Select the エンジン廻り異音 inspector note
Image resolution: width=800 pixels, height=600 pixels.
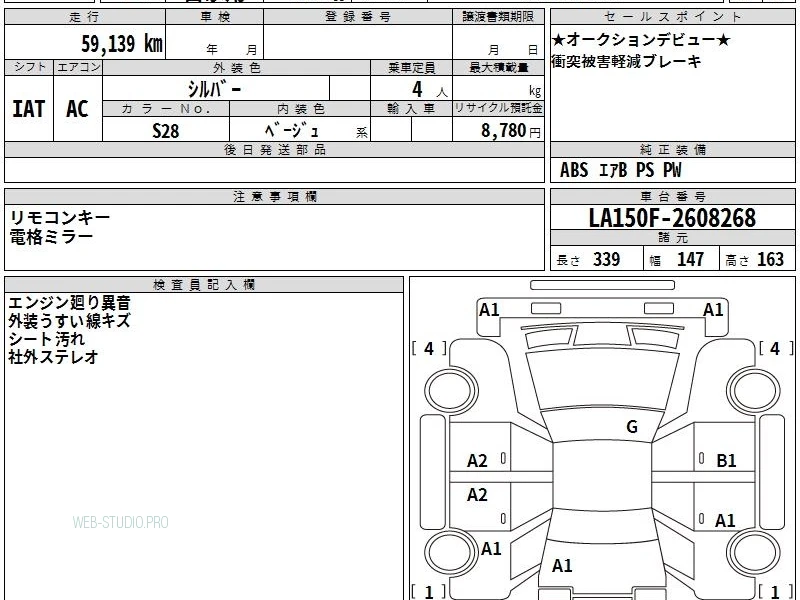point(70,303)
